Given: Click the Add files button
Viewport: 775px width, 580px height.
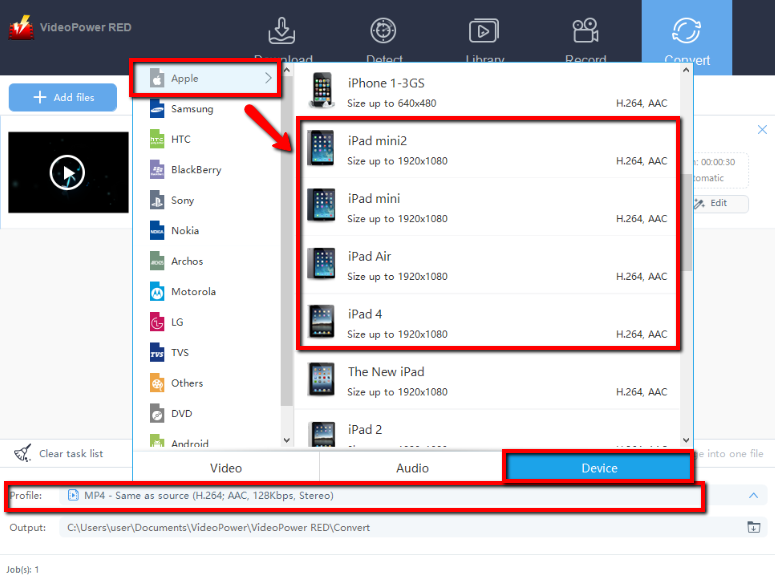Looking at the screenshot, I should point(63,97).
